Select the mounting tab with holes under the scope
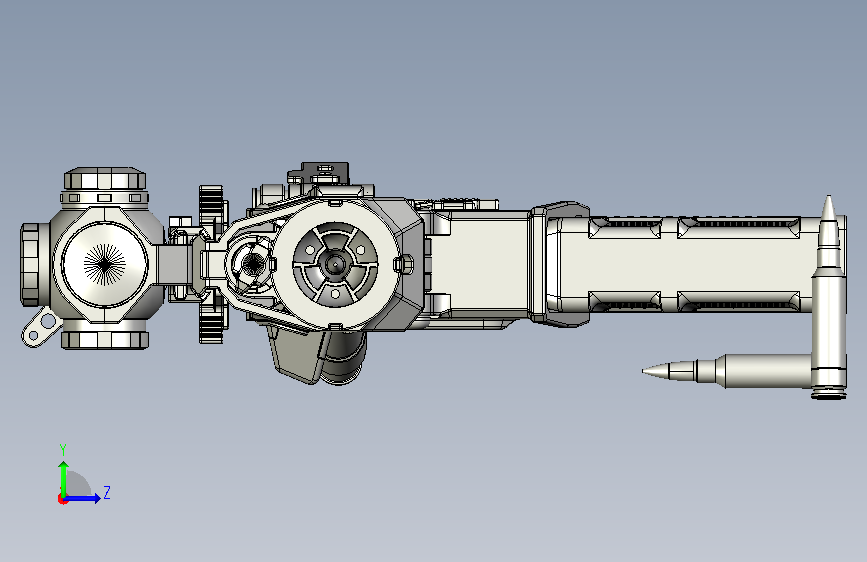 coord(40,328)
